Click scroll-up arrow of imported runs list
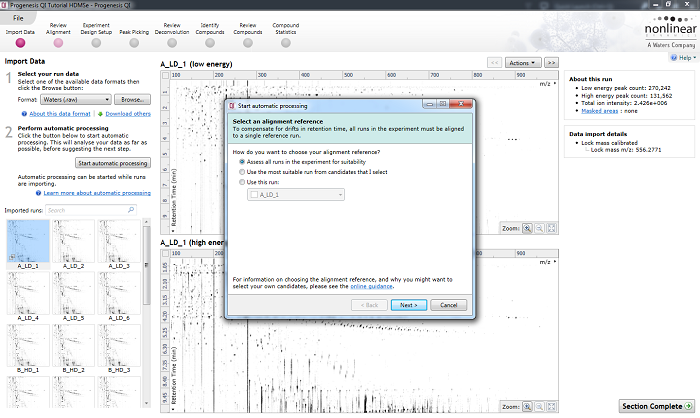Screen dimensions: 700x418 146,222
